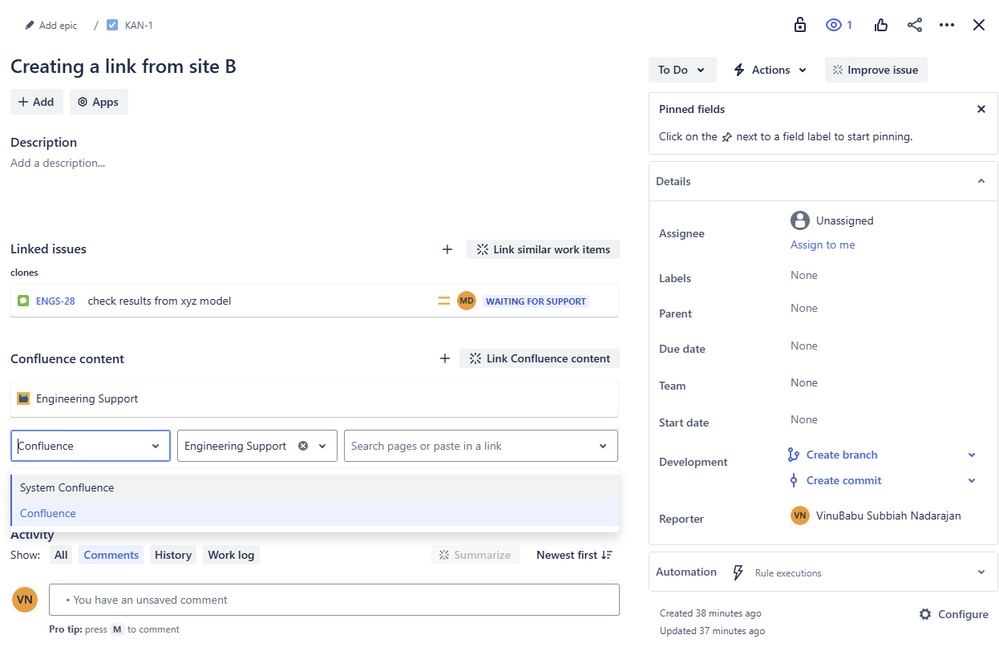Click the VN user avatar beside comment
This screenshot has height=667, width=999.
[x=25, y=599]
